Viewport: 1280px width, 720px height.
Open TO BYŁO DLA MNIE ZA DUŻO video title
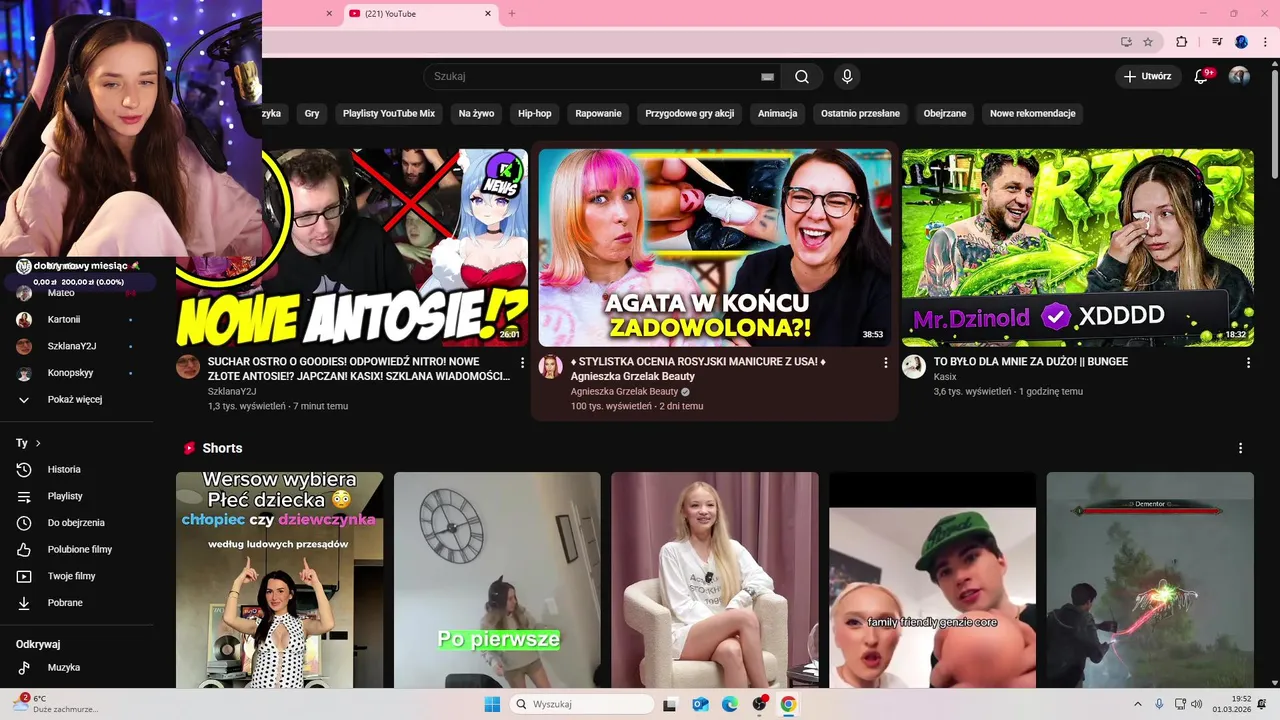click(x=1031, y=362)
